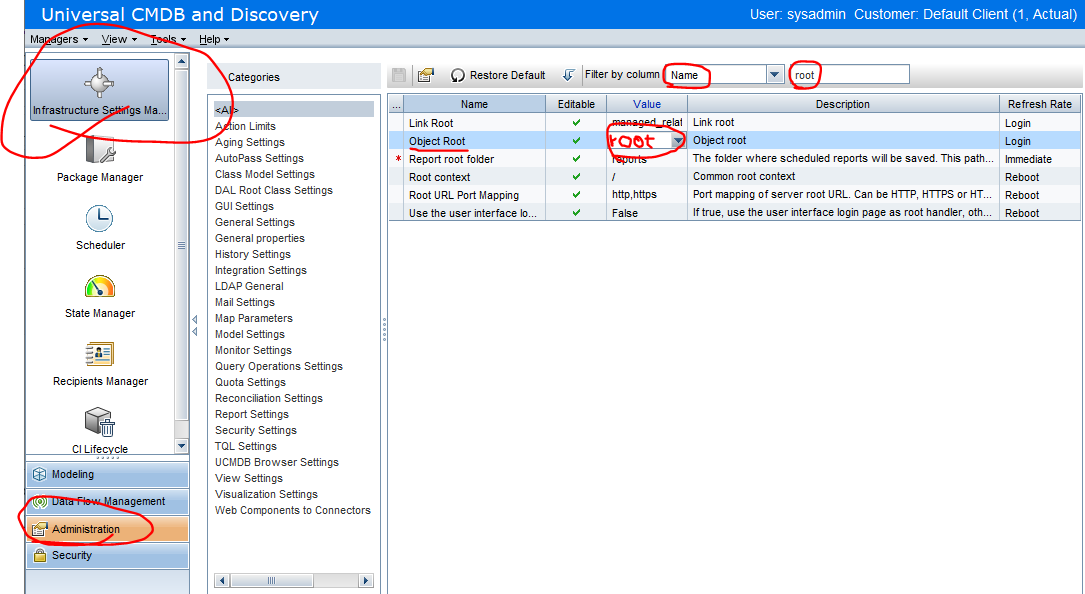Open Infrastructure Settings Manager module
This screenshot has width=1085, height=594.
(100, 90)
